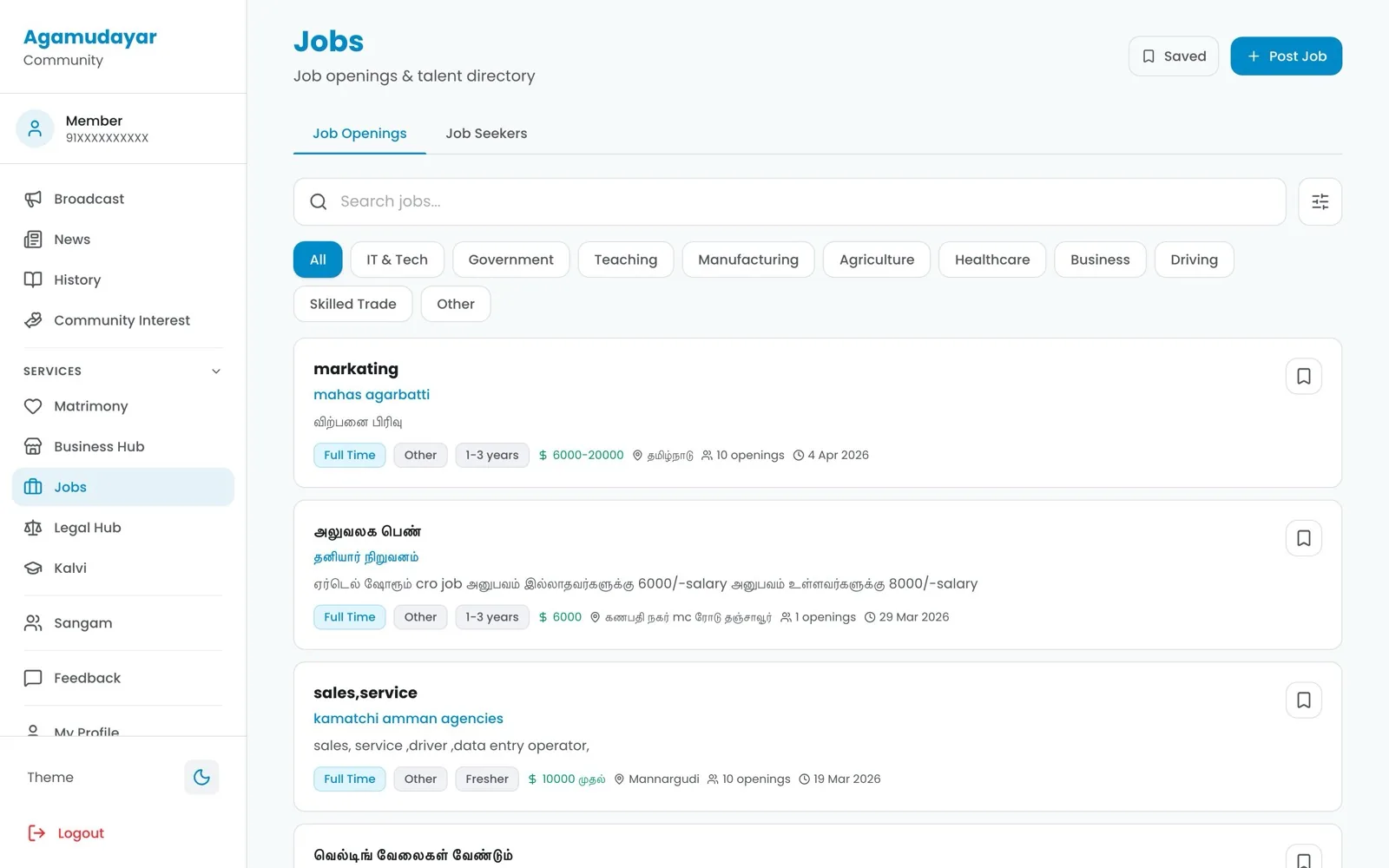The width and height of the screenshot is (1389, 868).
Task: Click Fresher tag on sales,service job
Action: click(487, 779)
